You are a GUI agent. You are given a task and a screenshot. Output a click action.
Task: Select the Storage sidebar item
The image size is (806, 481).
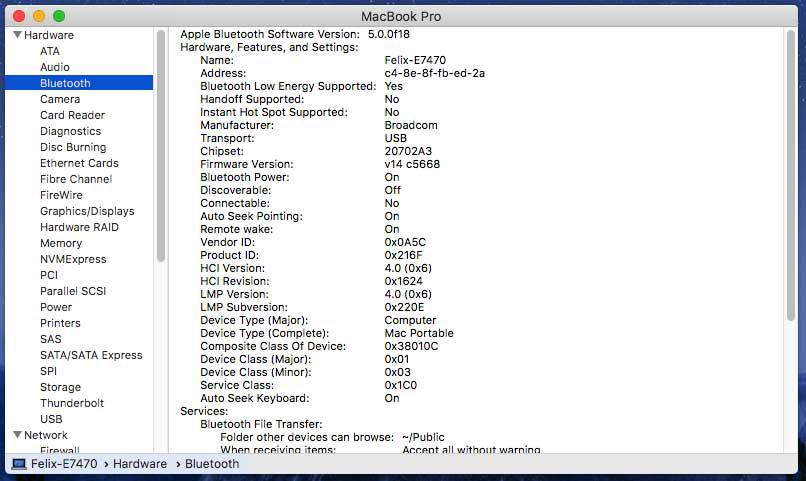tap(60, 387)
